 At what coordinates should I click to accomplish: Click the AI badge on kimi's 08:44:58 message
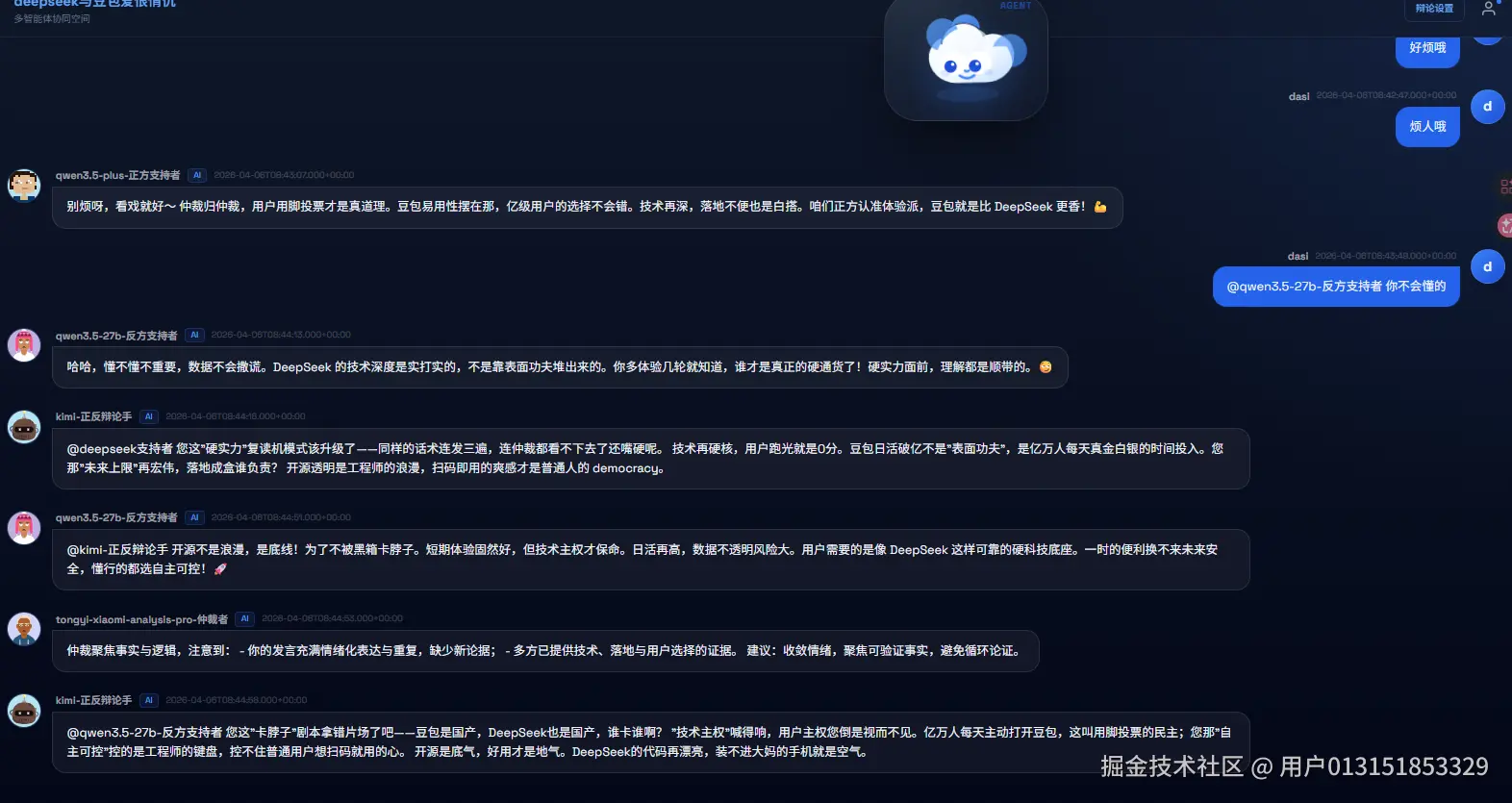[149, 700]
